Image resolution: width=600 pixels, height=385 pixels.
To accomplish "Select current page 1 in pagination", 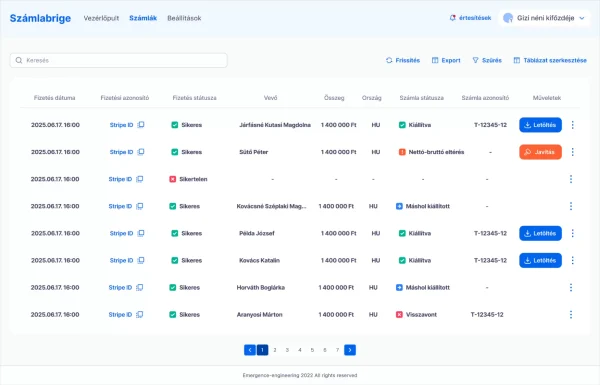I will coord(262,350).
